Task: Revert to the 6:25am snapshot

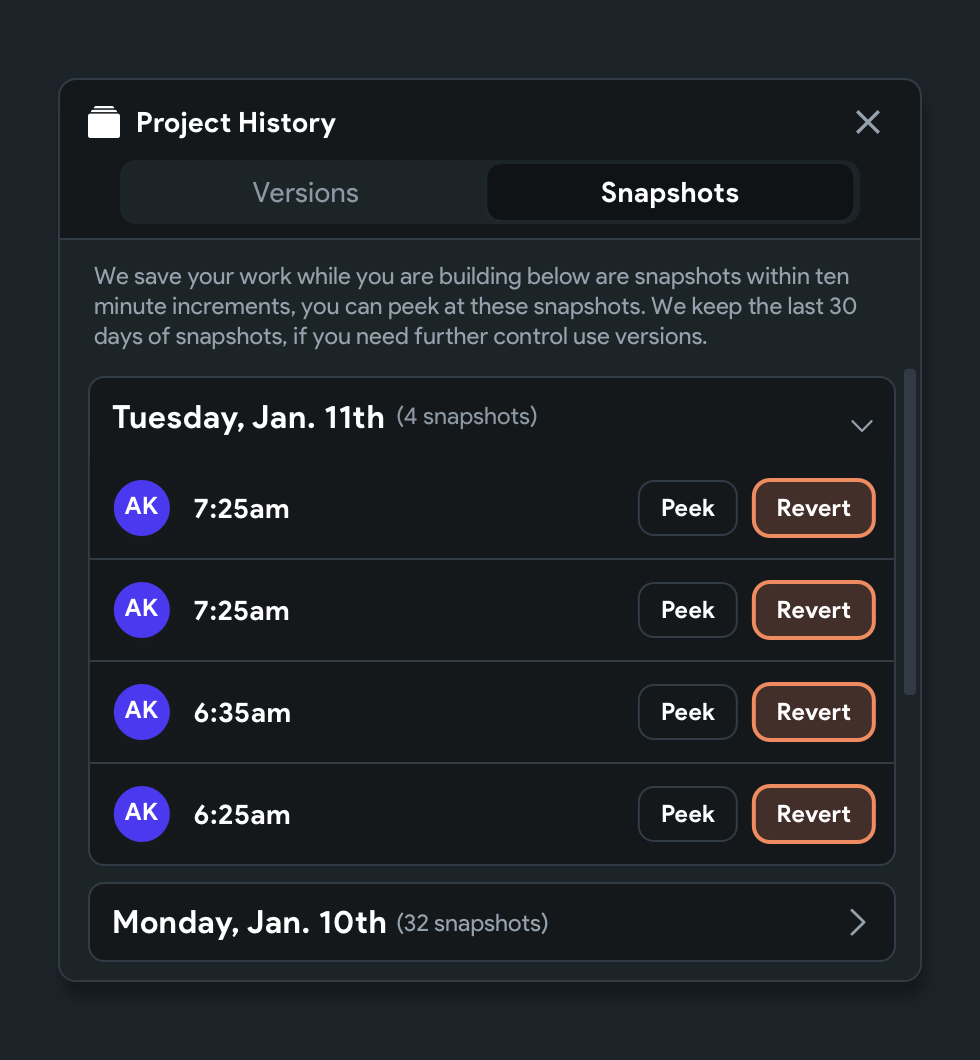Action: pyautogui.click(x=813, y=814)
